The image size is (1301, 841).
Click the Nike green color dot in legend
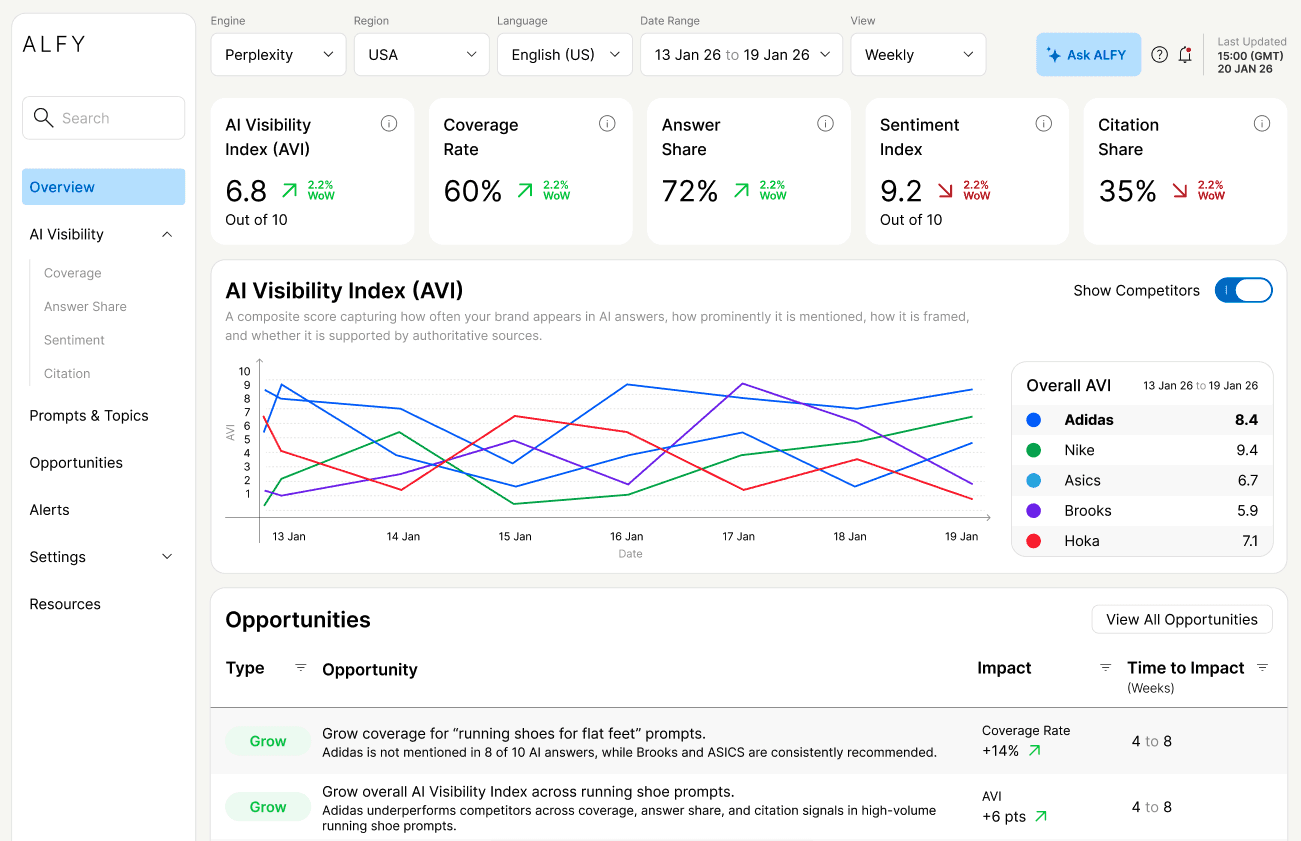point(1033,450)
